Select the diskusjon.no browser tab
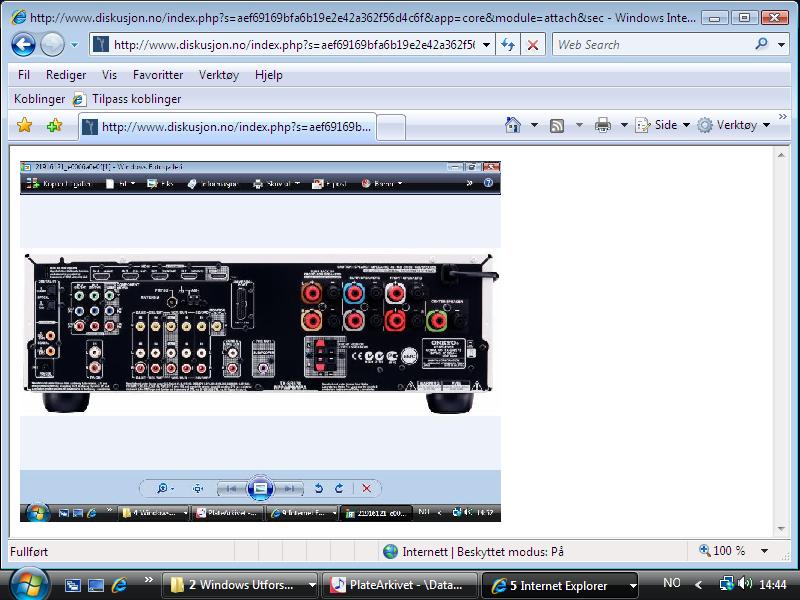Viewport: 800px width, 600px height. 228,127
